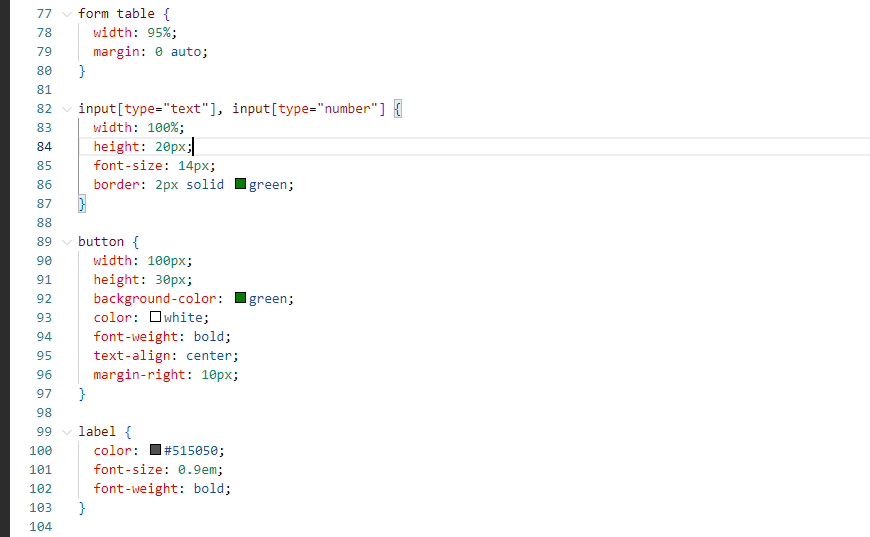Click 'center' value on line 95
Viewport: 870px width, 537px height.
click(209, 356)
